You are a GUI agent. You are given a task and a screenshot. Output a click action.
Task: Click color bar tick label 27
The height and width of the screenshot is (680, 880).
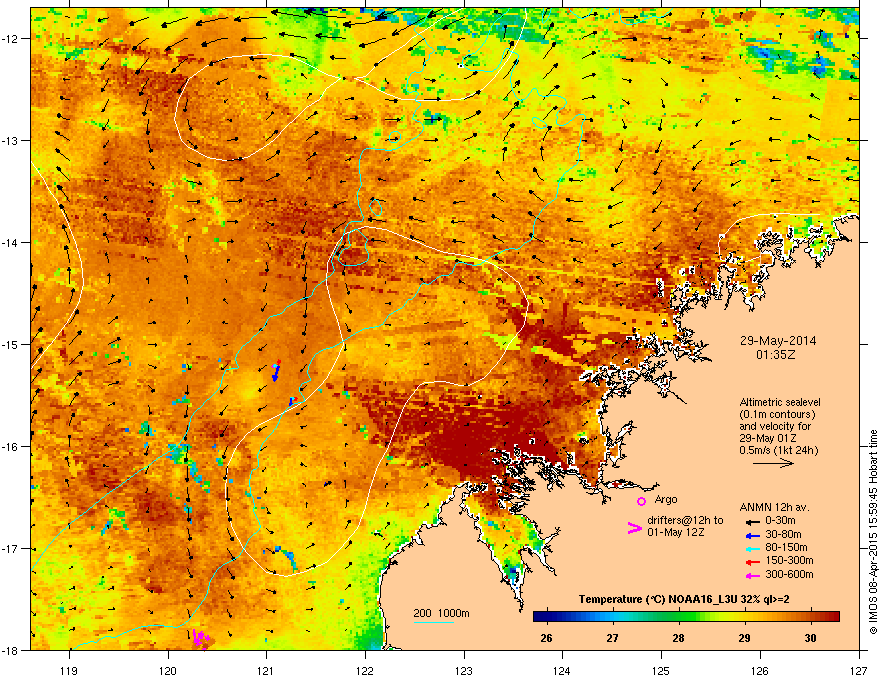pyautogui.click(x=612, y=638)
